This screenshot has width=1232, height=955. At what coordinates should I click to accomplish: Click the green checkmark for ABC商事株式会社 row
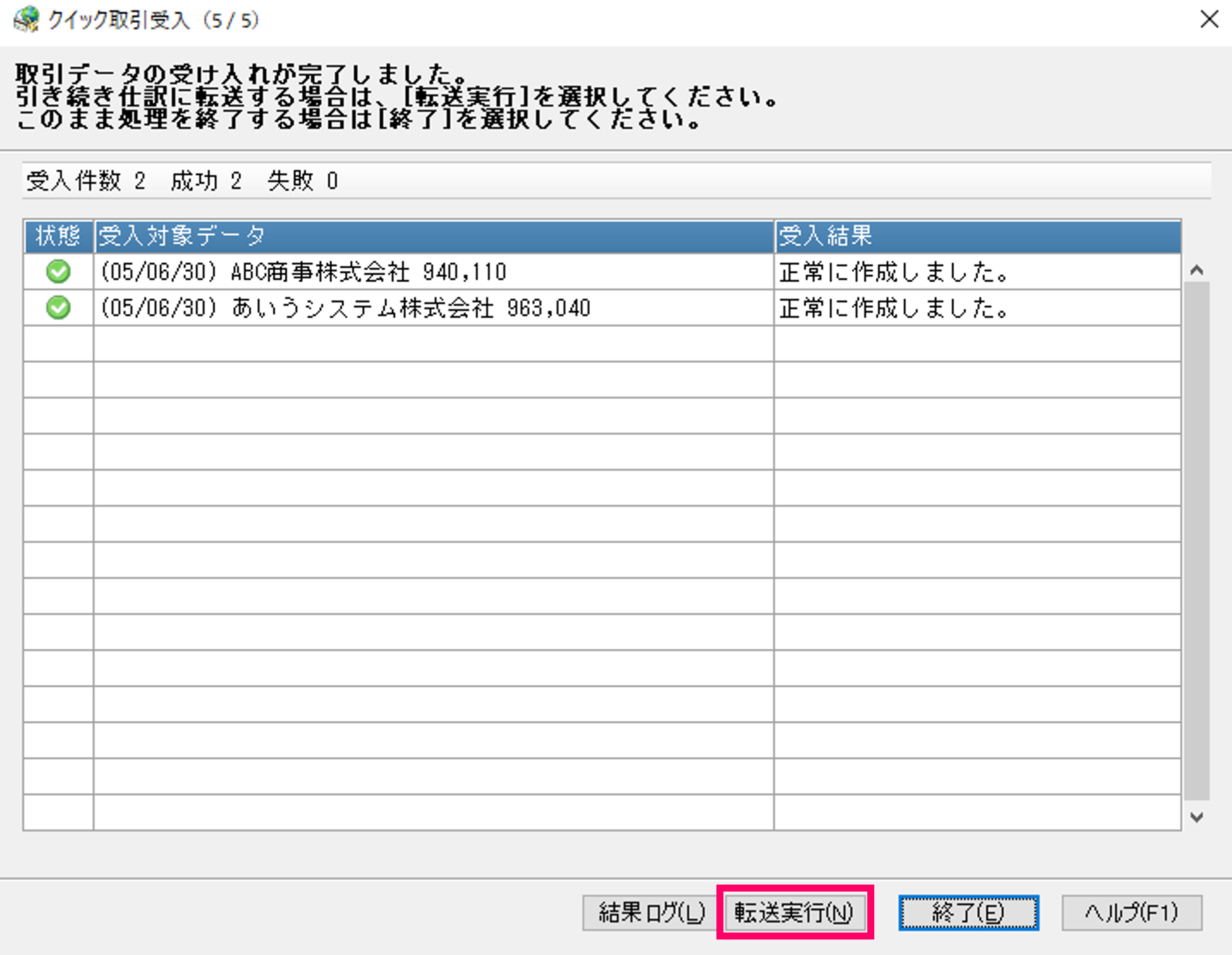(58, 272)
